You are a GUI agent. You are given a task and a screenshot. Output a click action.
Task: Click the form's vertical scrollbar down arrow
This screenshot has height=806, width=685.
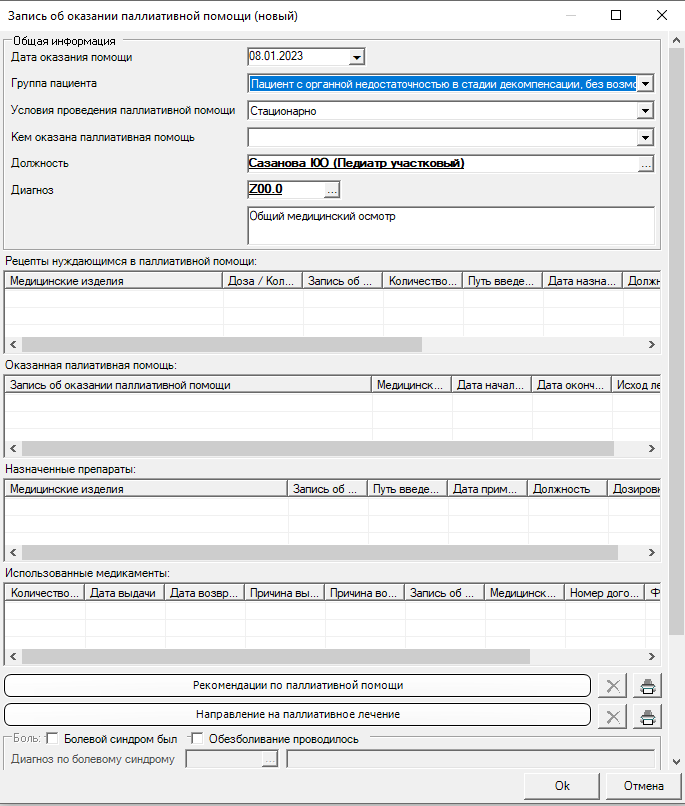coord(676,762)
